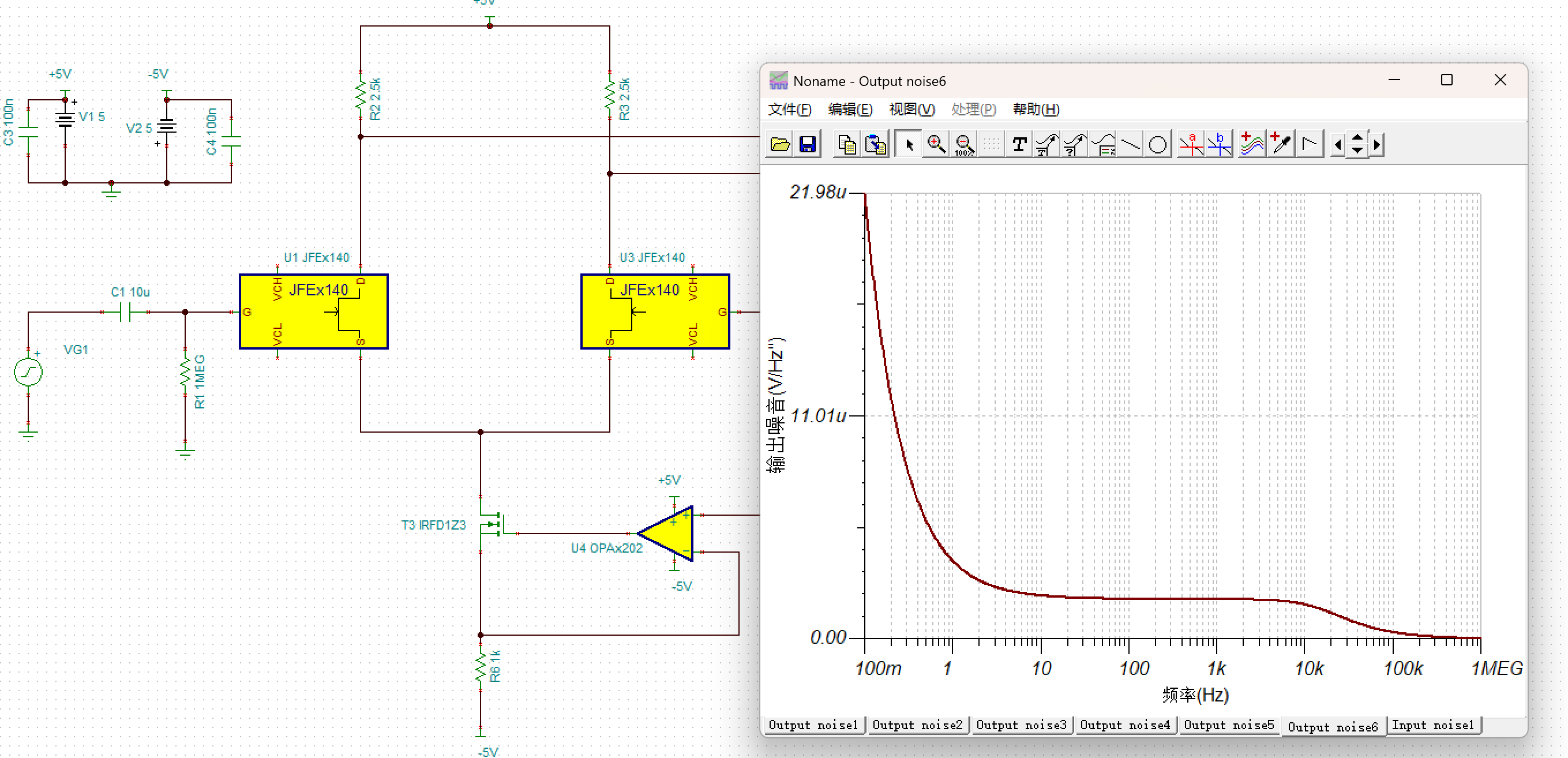The image size is (1568, 758).
Task: Activate cursor 'a' crosshair tool
Action: point(1191,145)
